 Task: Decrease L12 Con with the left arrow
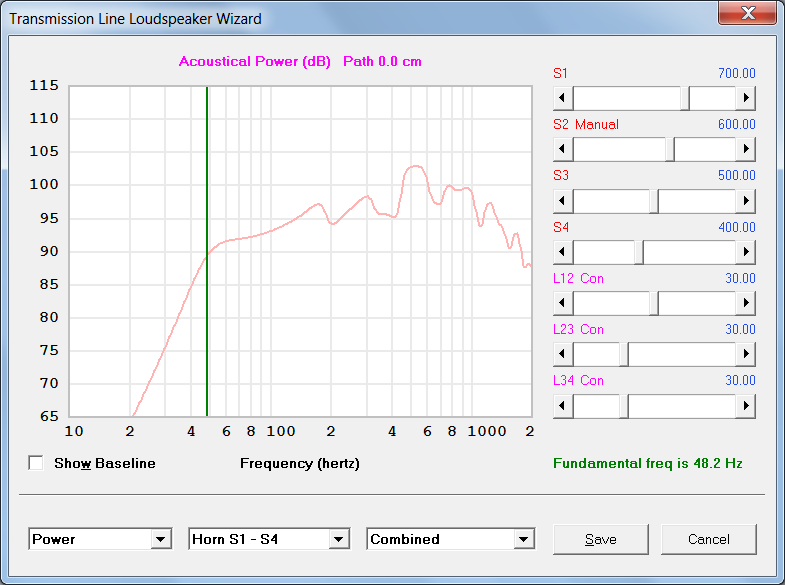[x=563, y=303]
